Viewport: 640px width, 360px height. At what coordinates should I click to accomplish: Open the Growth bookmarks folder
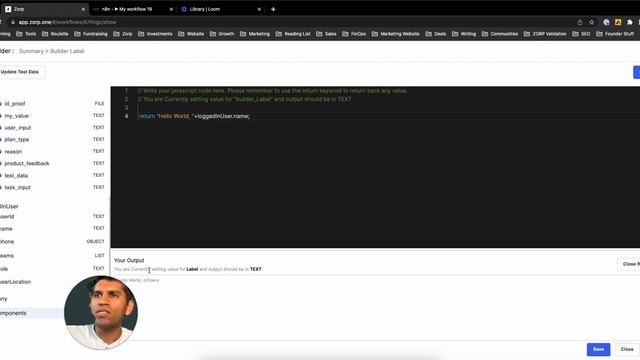point(222,34)
